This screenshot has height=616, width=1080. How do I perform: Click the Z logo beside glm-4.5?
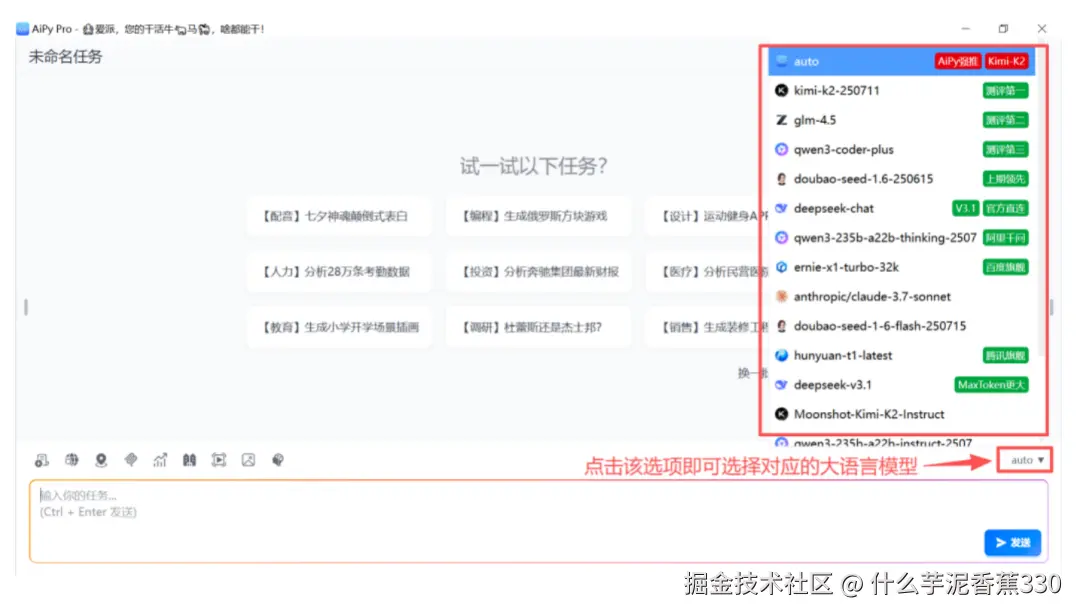[x=781, y=120]
